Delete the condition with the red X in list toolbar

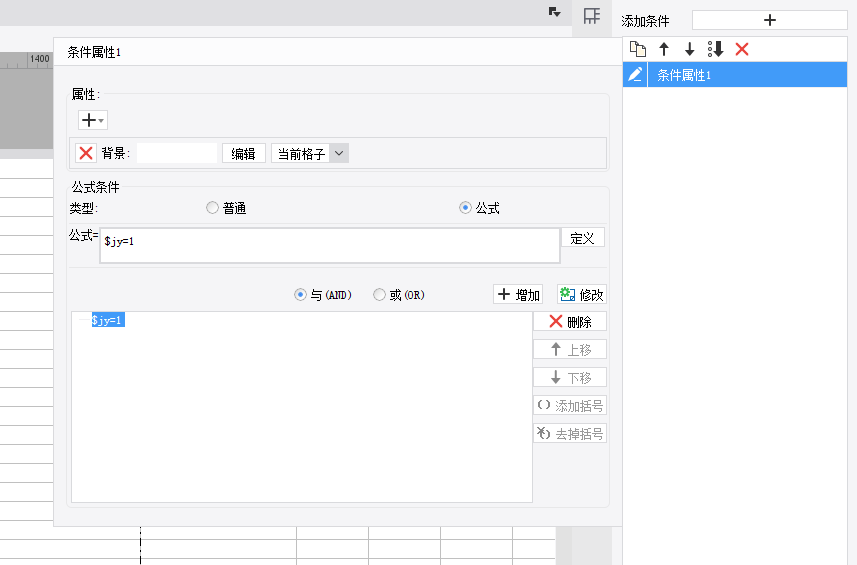point(742,49)
